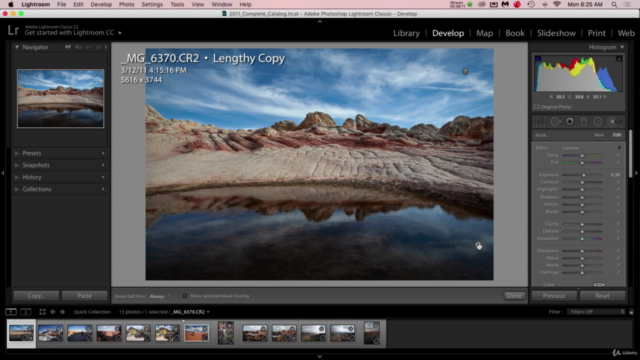
Task: Collapse the Histogram panel triangle
Action: coord(622,47)
